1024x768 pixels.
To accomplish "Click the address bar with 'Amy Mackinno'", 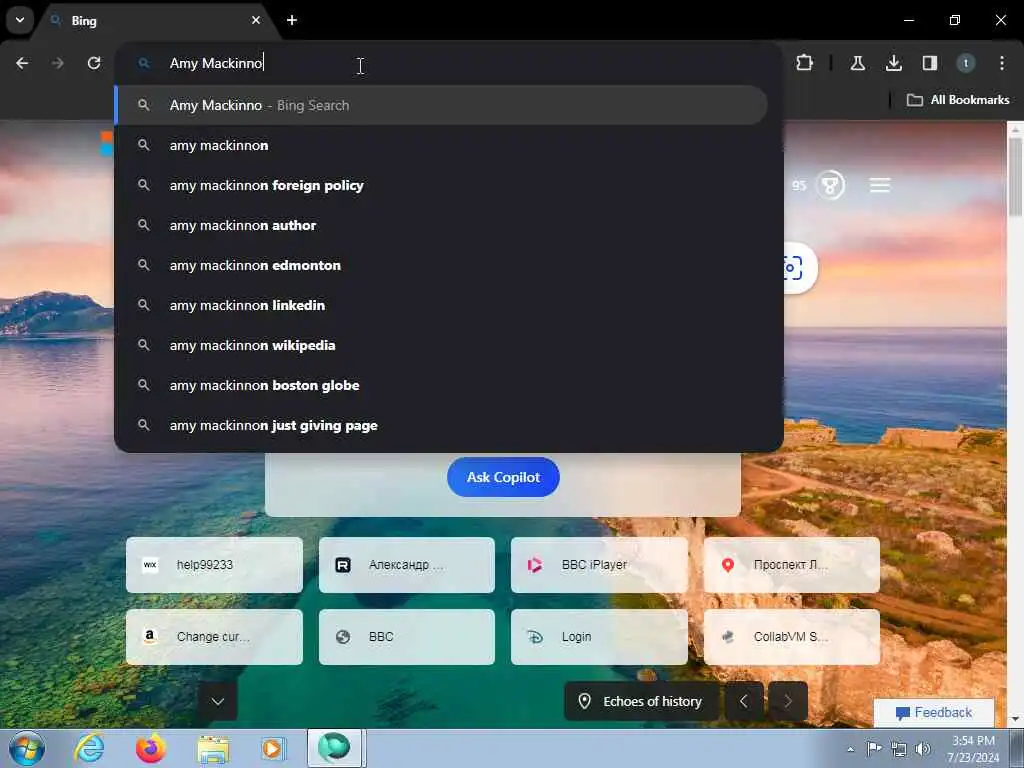I will coord(449,63).
